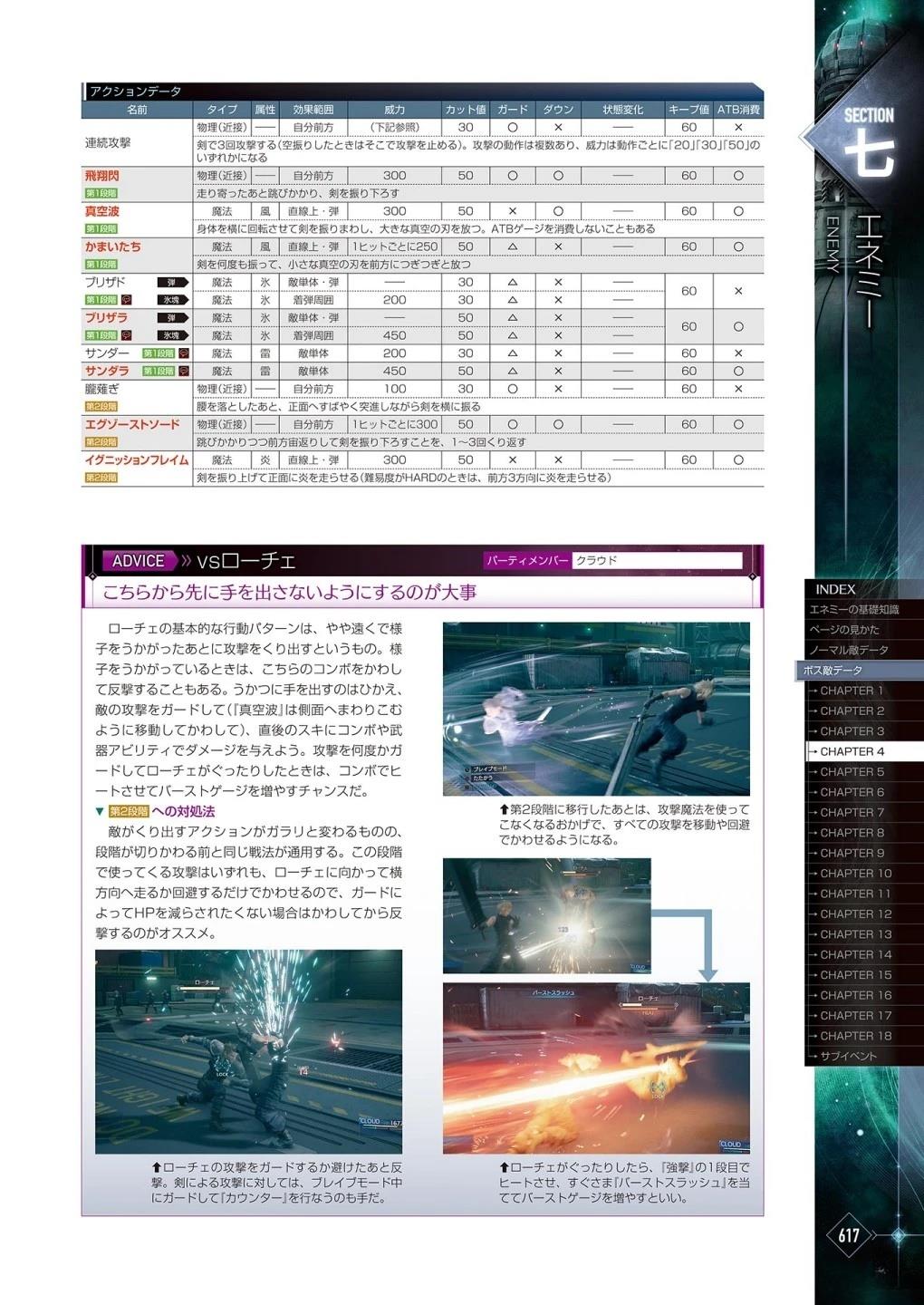Click the 弾 tag beside ブリザド
The image size is (924, 1305).
pos(172,282)
